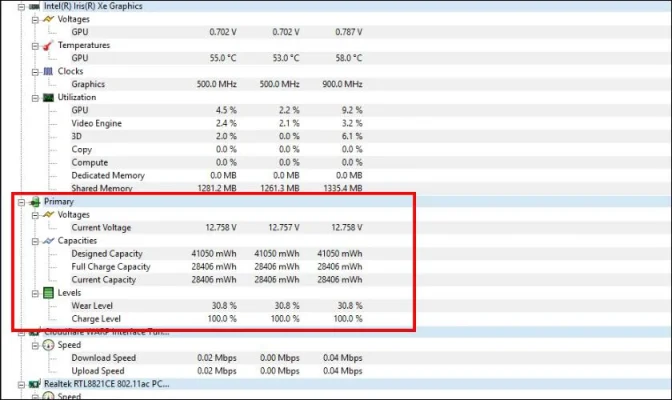
Task: Click the Primary battery icon
Action: coord(33,201)
